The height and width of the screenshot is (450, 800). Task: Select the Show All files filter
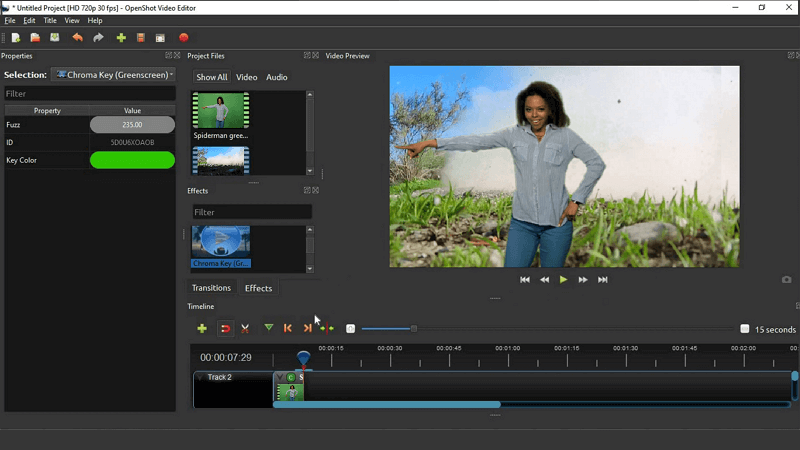212,77
